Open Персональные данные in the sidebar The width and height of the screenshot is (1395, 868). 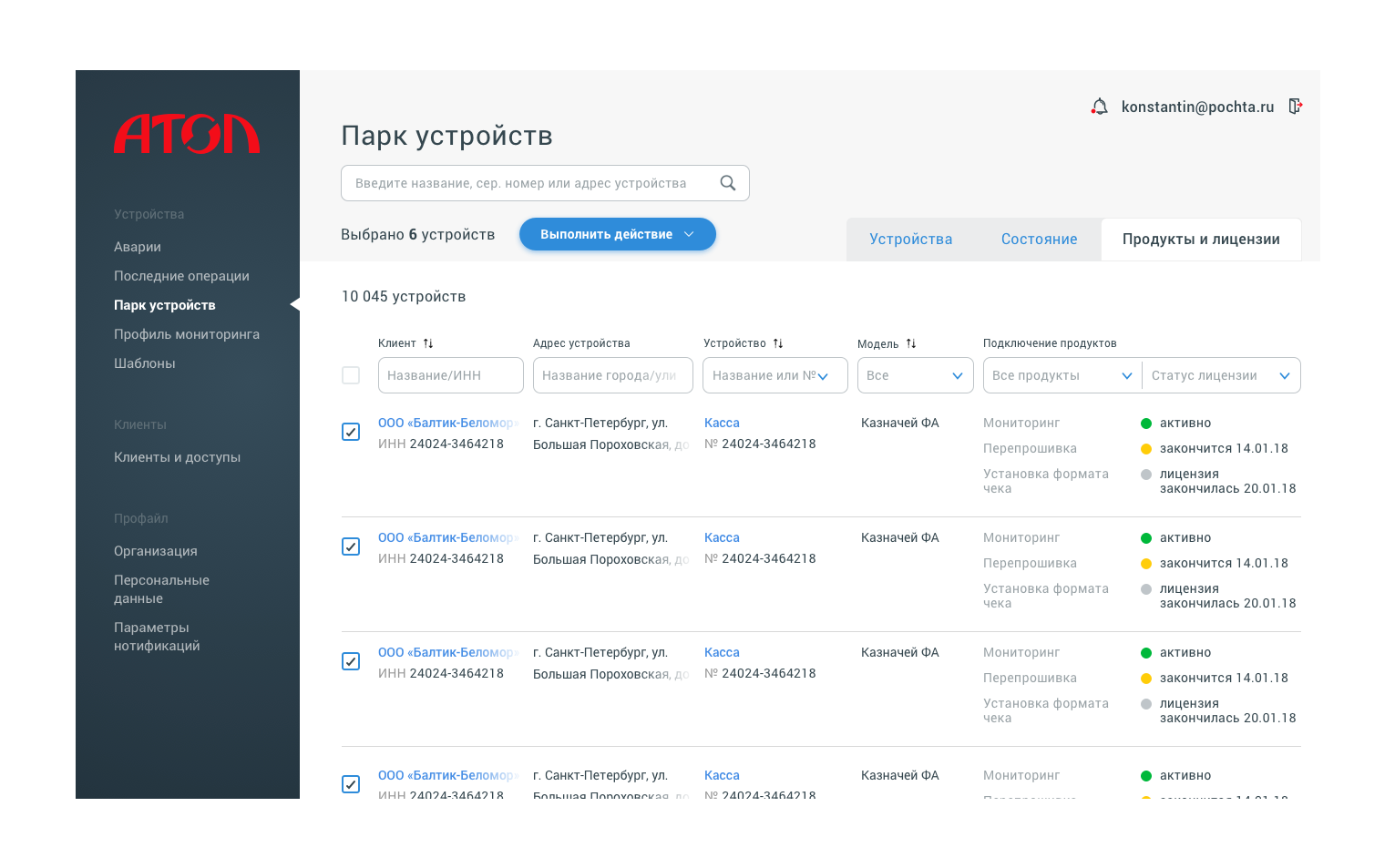[161, 589]
